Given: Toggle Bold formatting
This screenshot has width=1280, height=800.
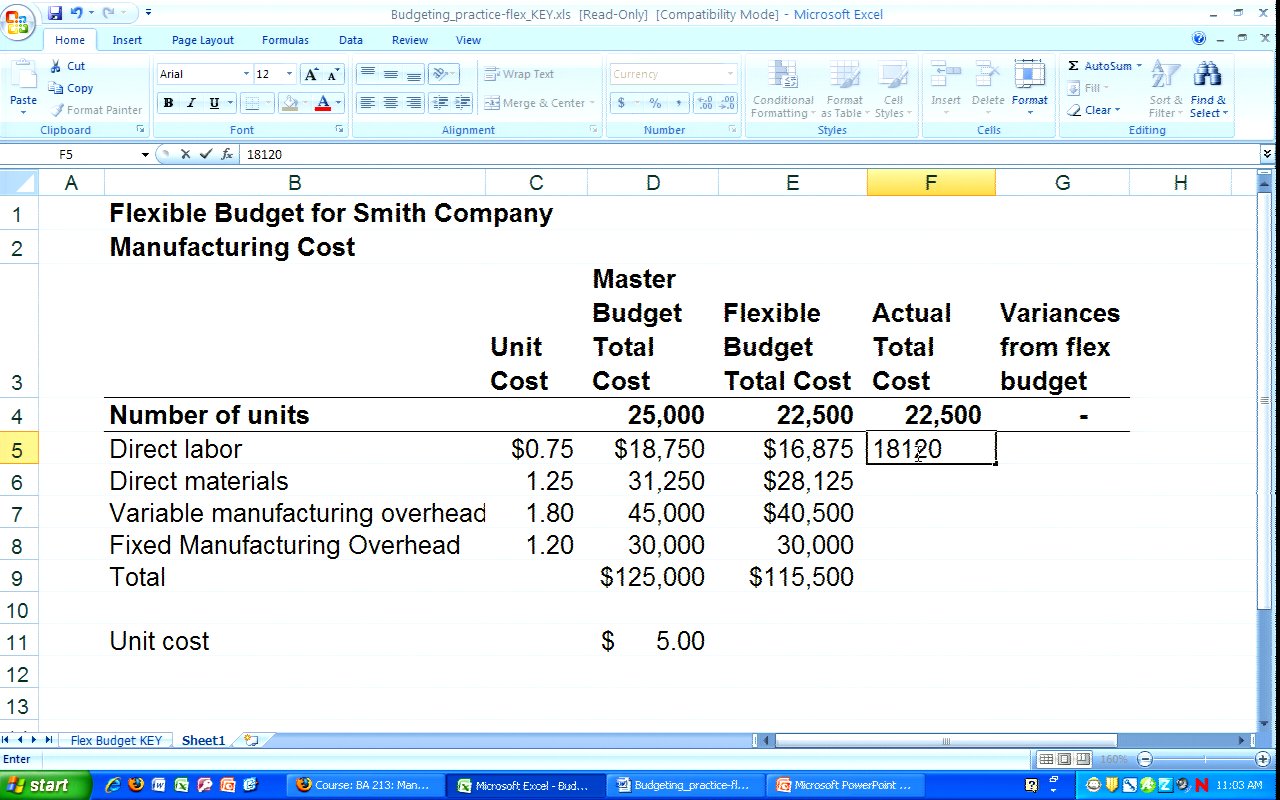Looking at the screenshot, I should pyautogui.click(x=168, y=103).
